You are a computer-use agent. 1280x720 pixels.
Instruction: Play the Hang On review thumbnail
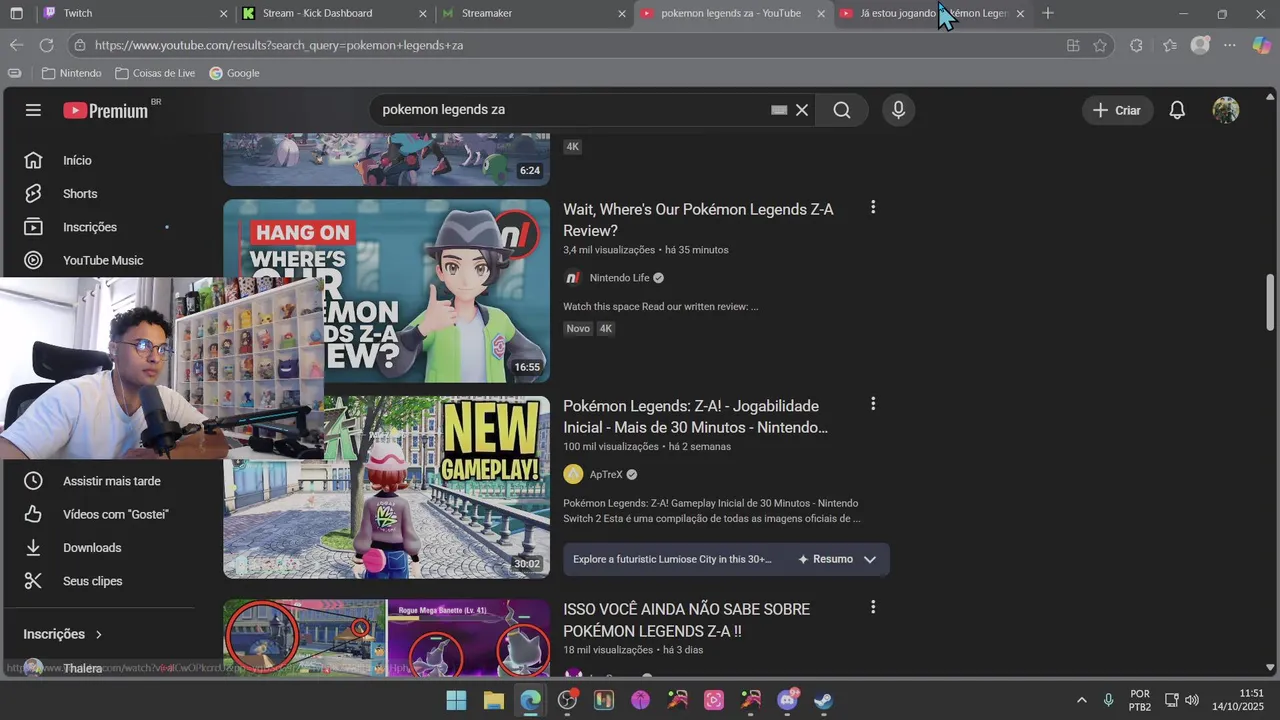tap(386, 291)
